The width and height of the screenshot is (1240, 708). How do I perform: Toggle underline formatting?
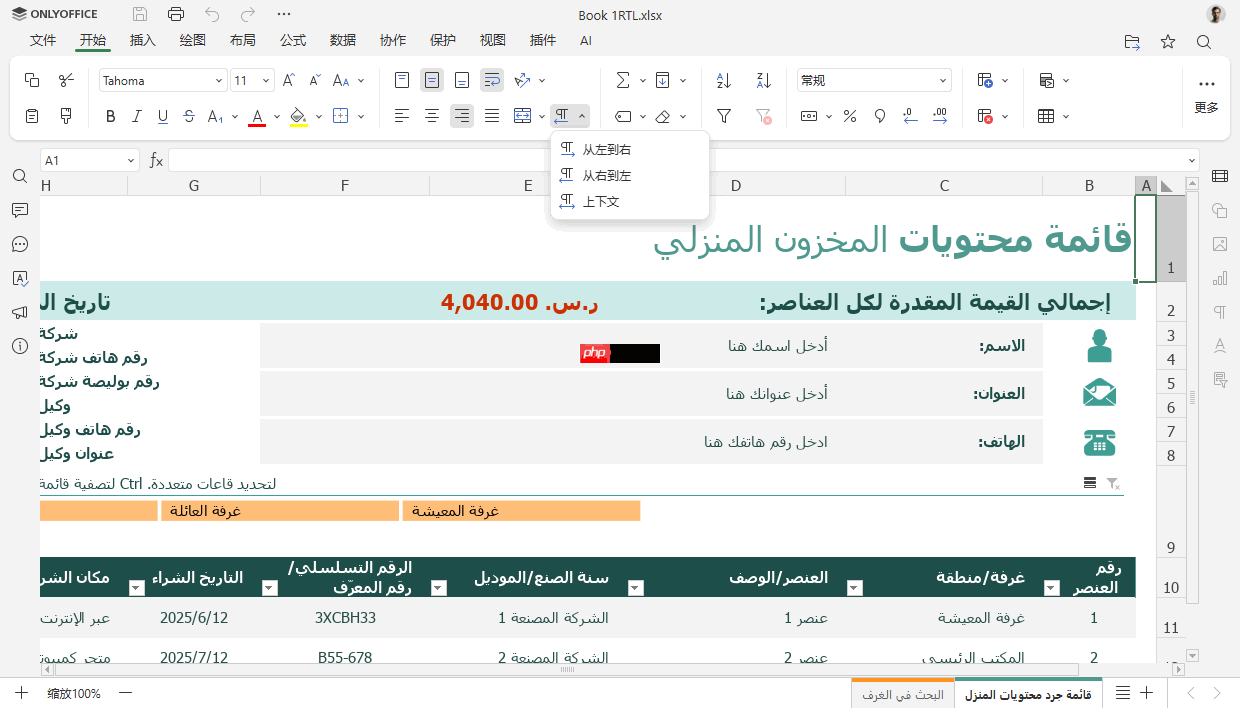(164, 115)
